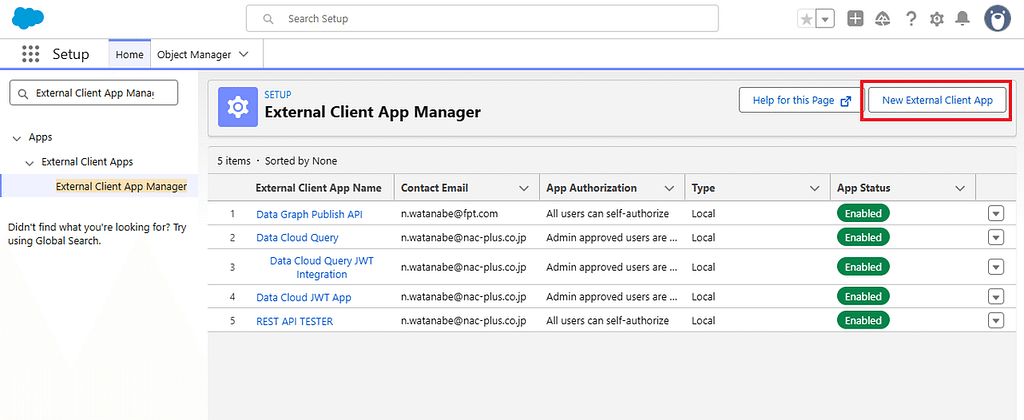The height and width of the screenshot is (420, 1024).
Task: Click the SETUP breadcrumb label
Action: coord(278,95)
